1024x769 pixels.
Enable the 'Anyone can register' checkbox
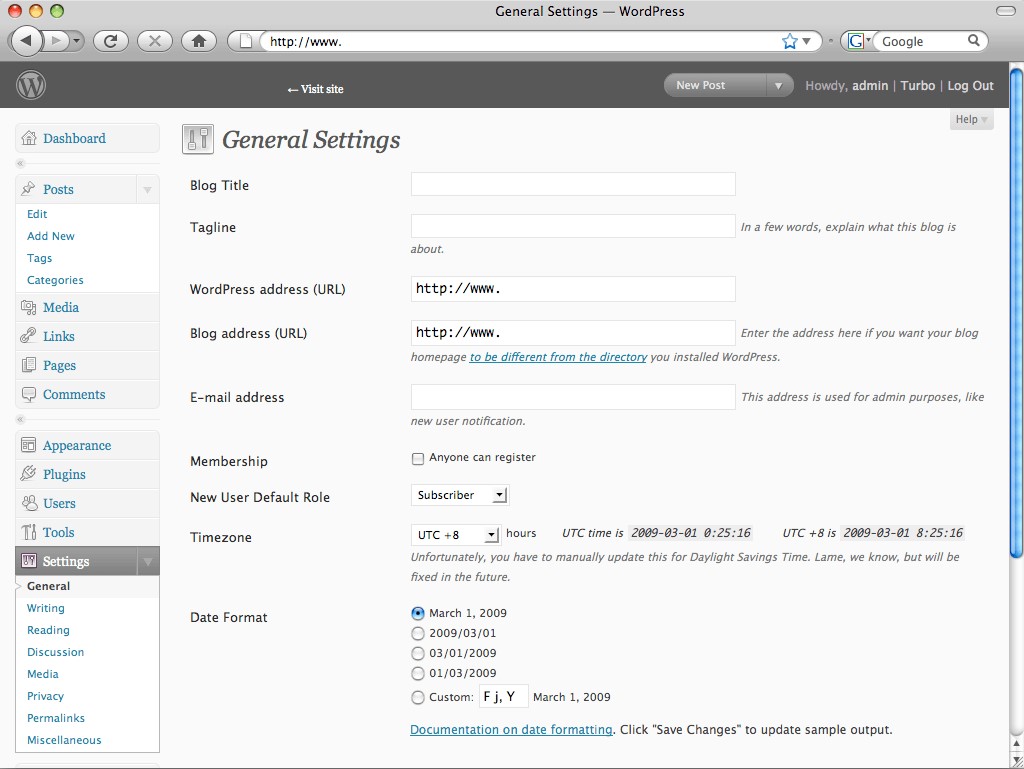coord(418,459)
